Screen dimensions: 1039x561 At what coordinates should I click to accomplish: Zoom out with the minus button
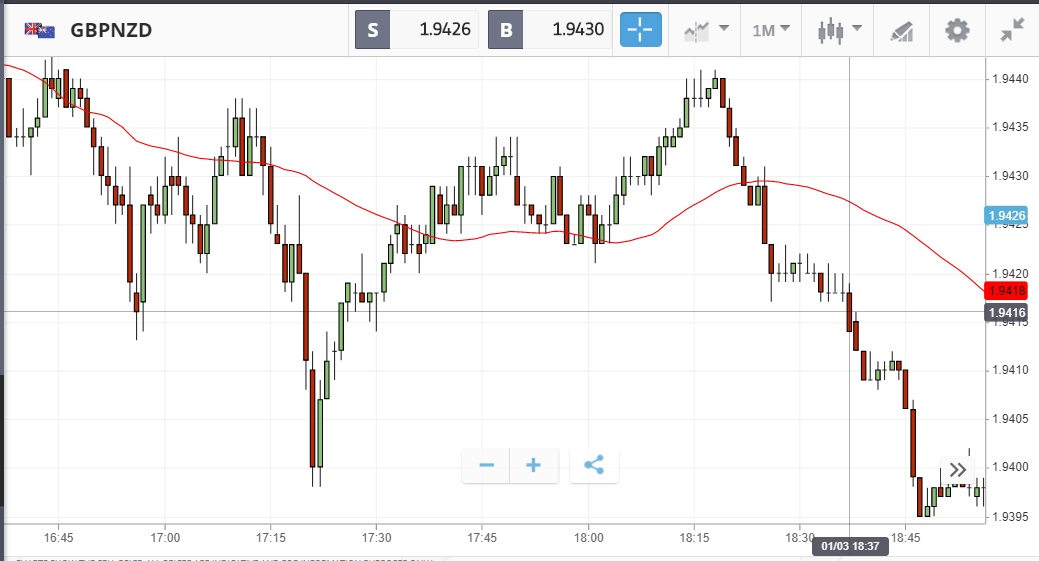click(x=487, y=465)
